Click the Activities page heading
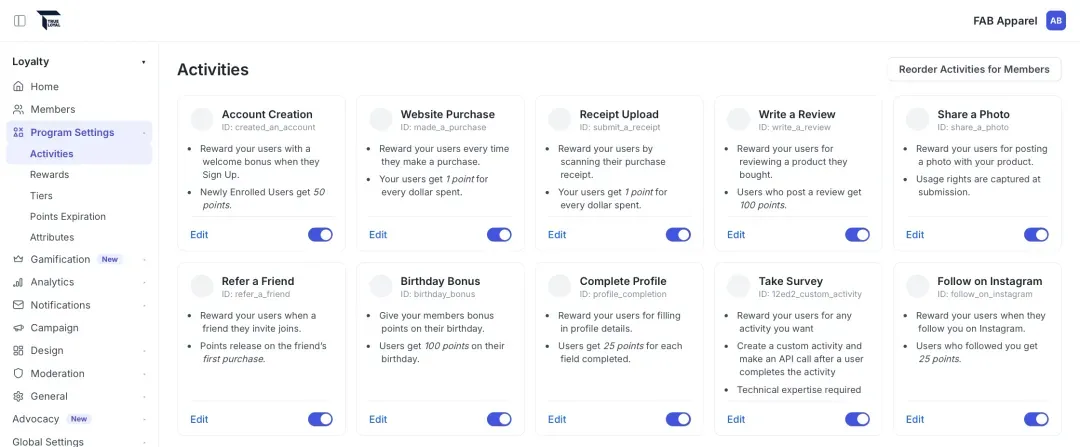Viewport: 1080px width, 447px height. tap(213, 70)
